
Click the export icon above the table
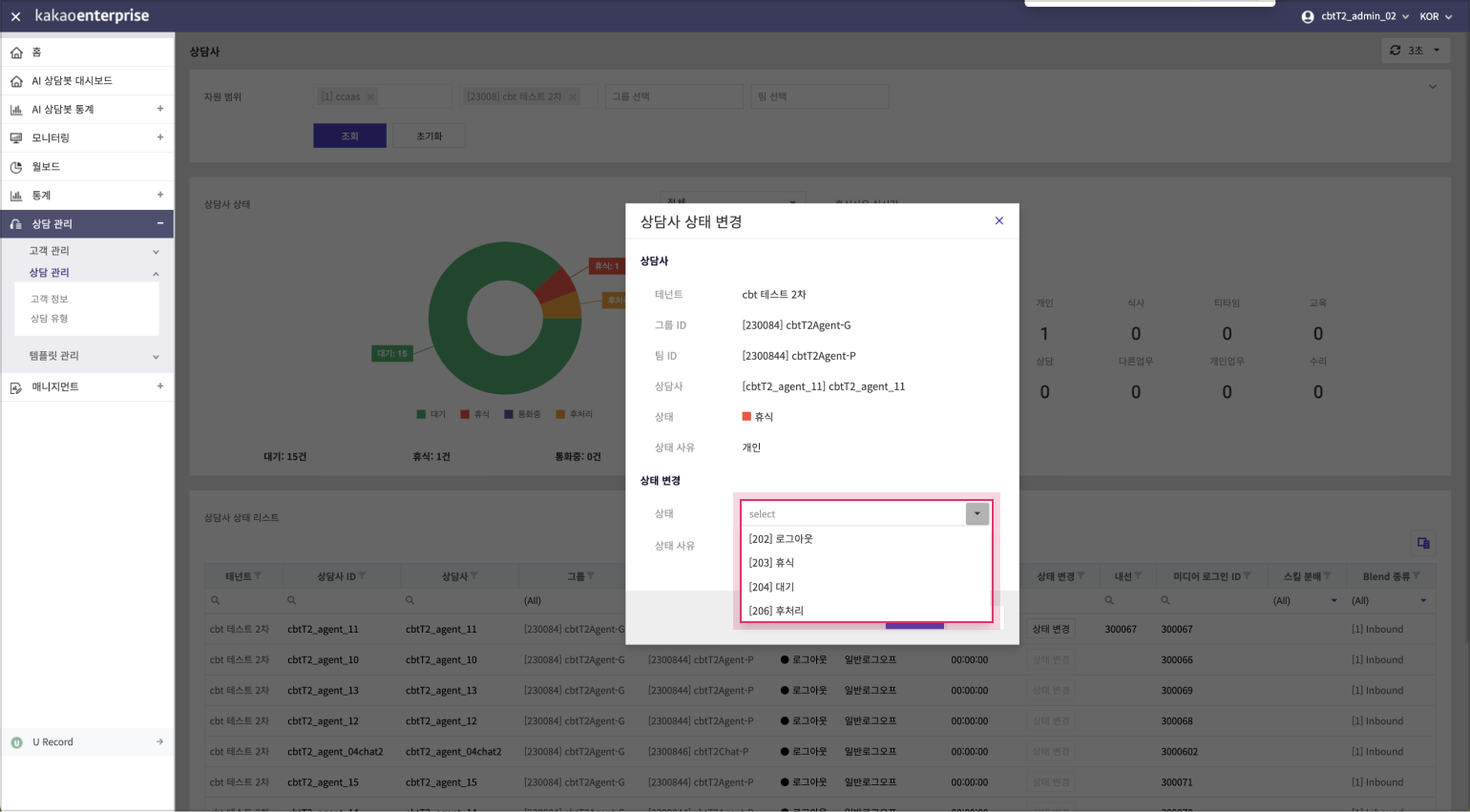[1423, 543]
